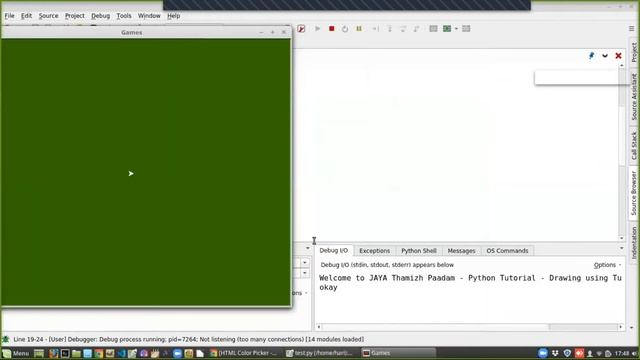
Task: Open the File menu
Action: click(9, 16)
